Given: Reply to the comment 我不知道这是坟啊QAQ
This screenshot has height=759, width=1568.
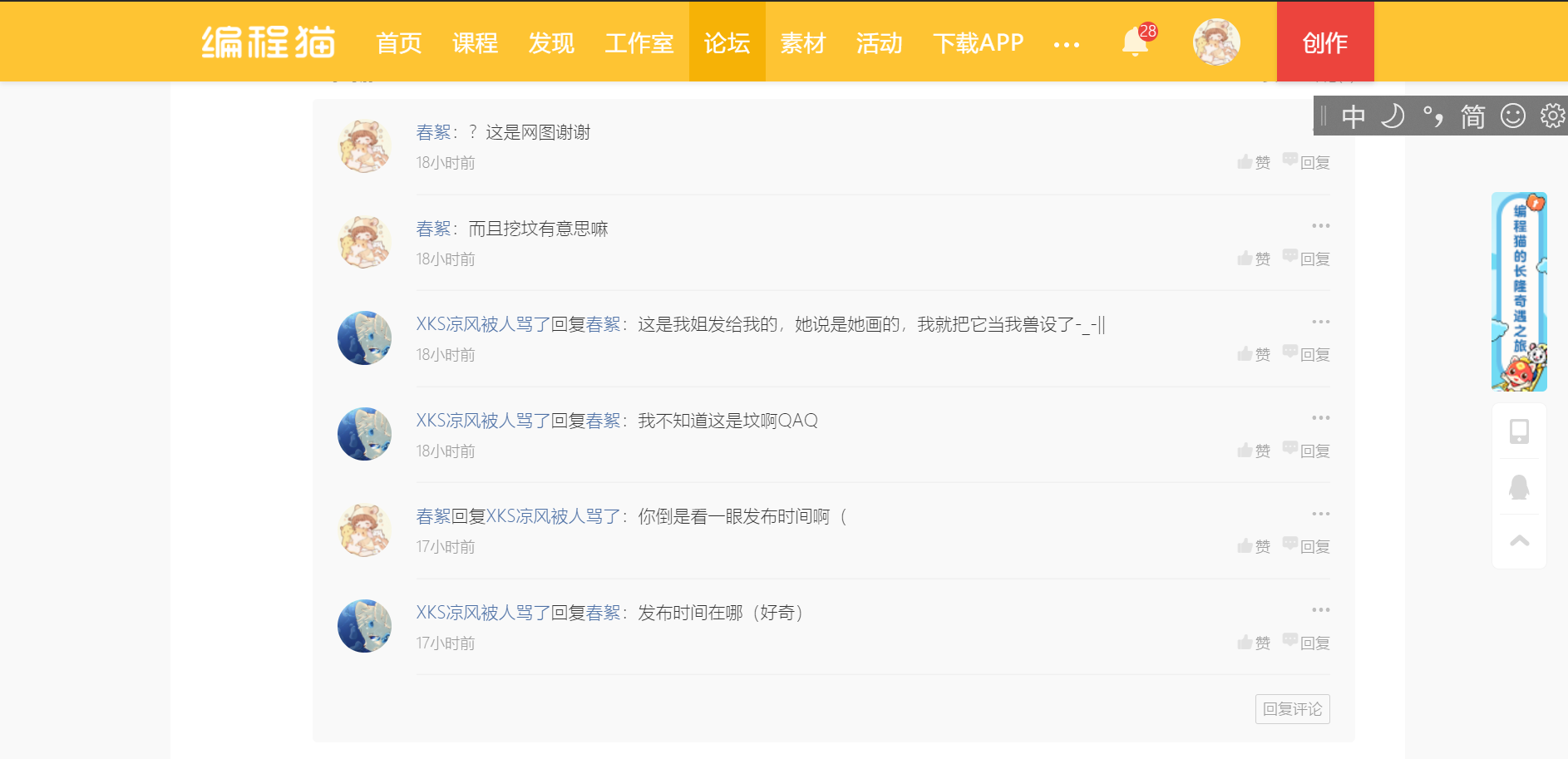Looking at the screenshot, I should [x=1306, y=451].
